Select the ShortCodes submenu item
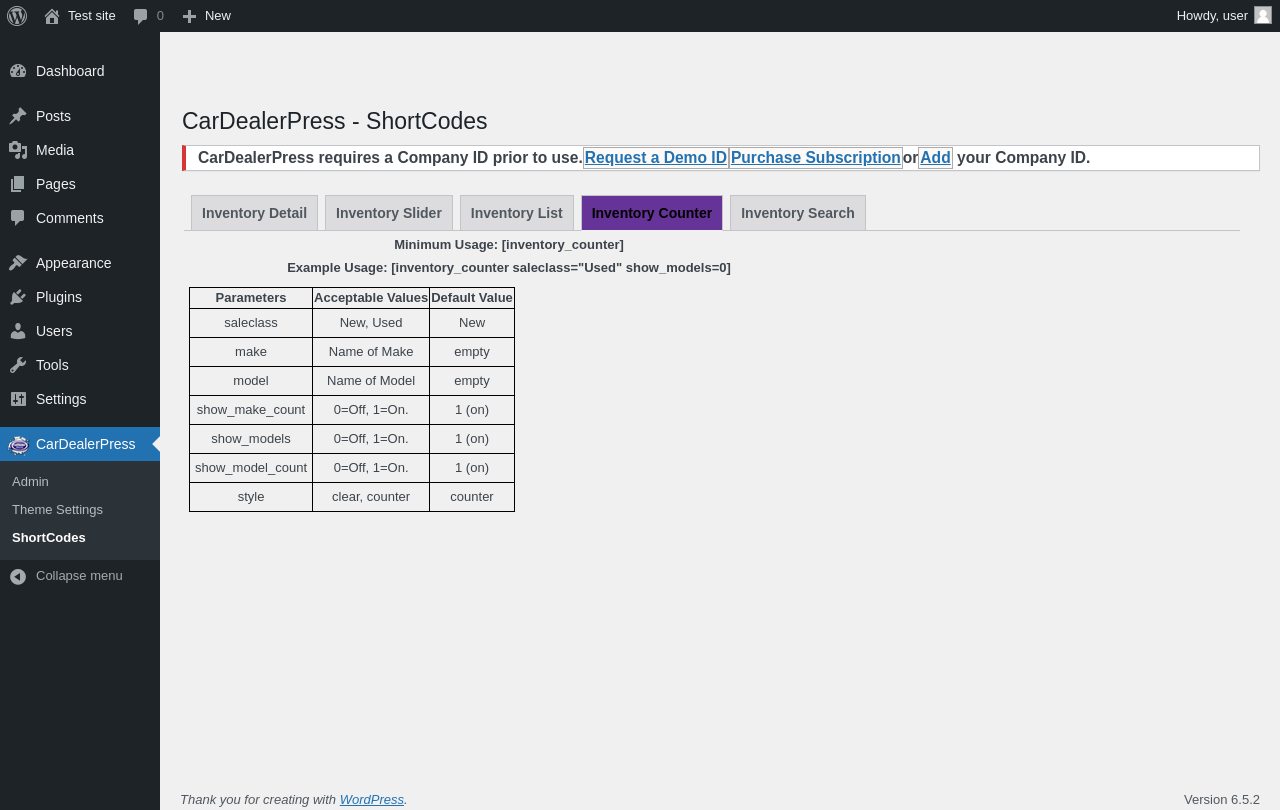Image resolution: width=1280 pixels, height=810 pixels. point(80,538)
